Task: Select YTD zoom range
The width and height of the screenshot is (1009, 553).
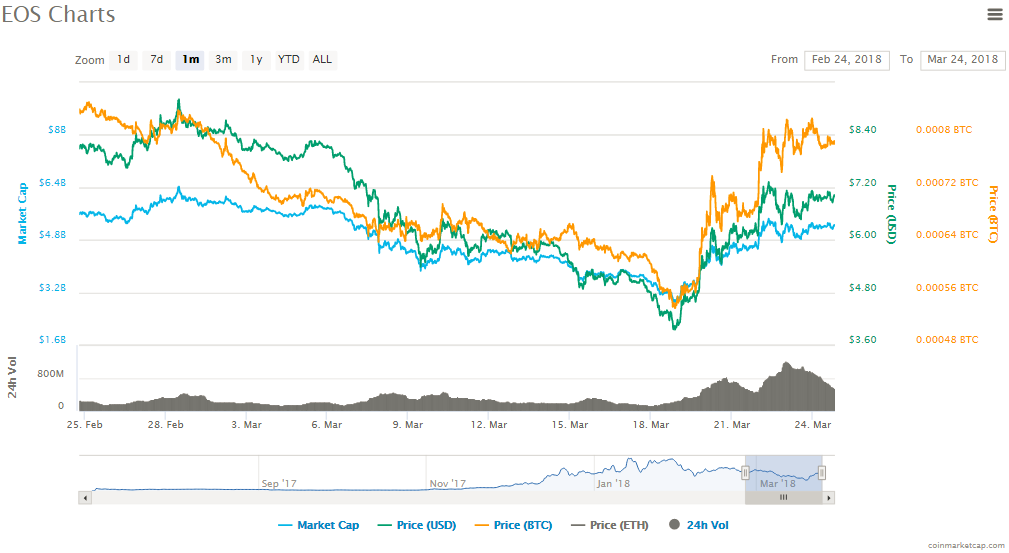Action: pos(289,60)
